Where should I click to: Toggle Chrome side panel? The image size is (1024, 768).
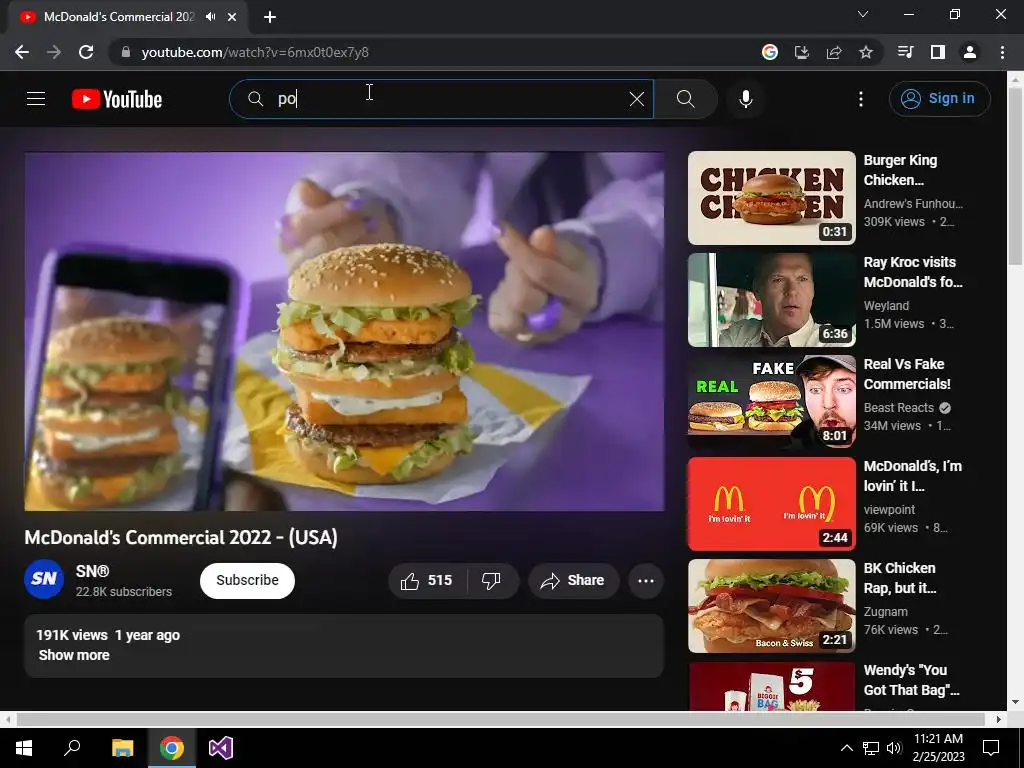(x=938, y=52)
